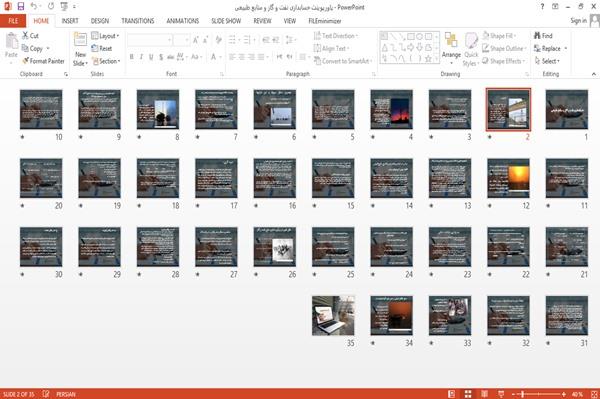Center the text alignment
The image size is (600, 399).
[x=242, y=57]
